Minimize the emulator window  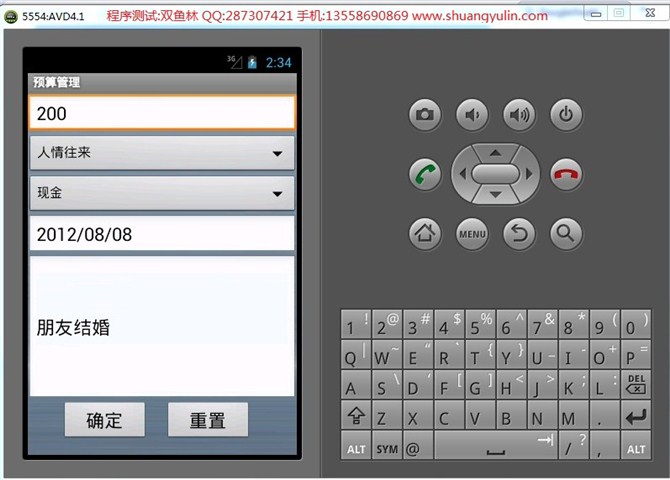pos(596,14)
